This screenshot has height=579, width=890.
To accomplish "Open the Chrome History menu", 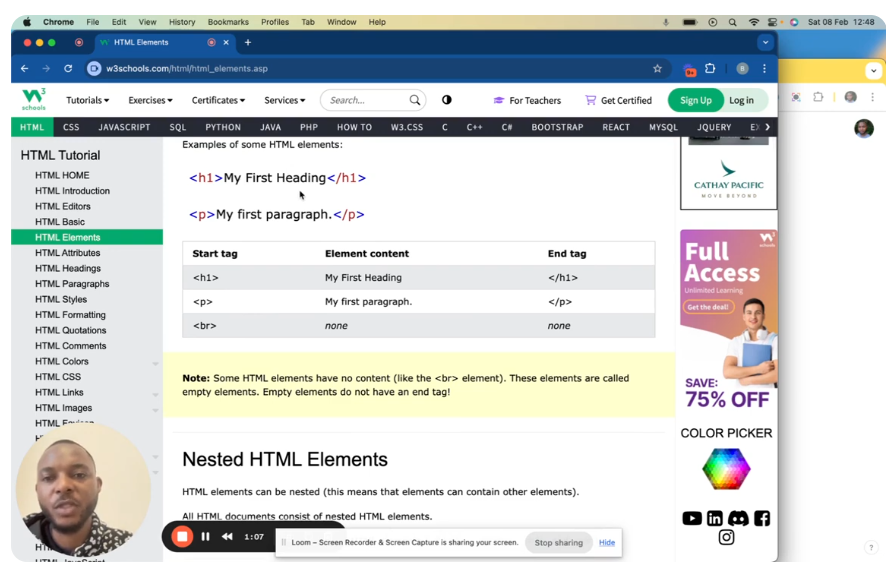I will tap(182, 22).
